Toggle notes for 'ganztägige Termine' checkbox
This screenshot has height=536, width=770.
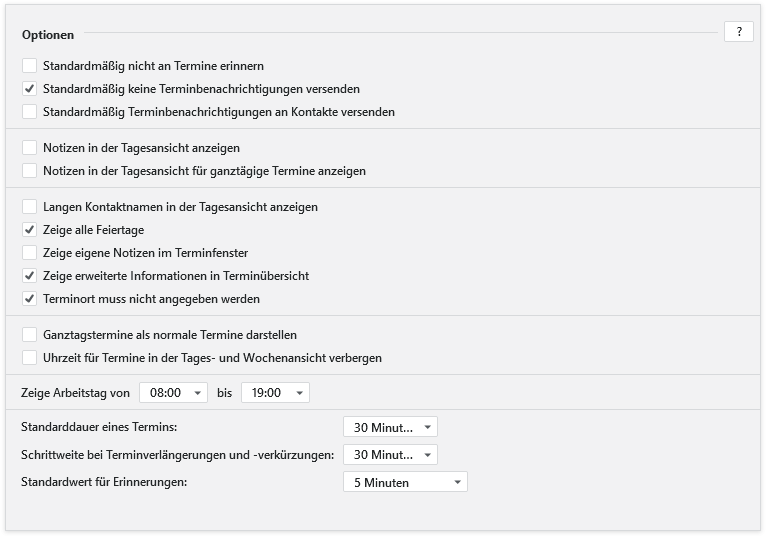click(30, 171)
